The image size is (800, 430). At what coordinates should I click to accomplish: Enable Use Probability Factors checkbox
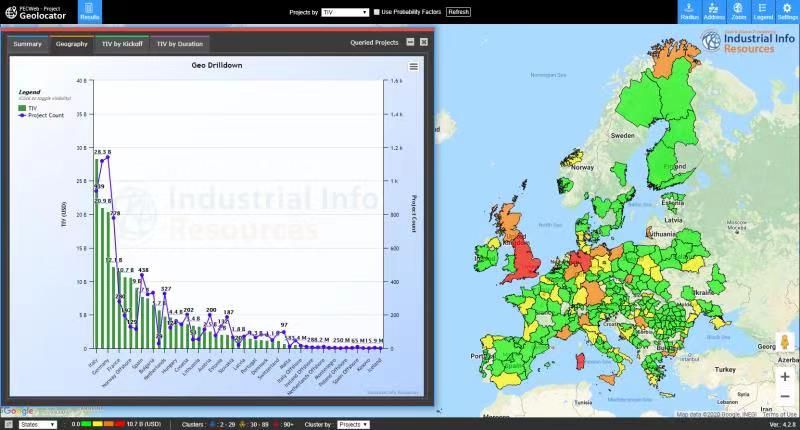point(376,12)
